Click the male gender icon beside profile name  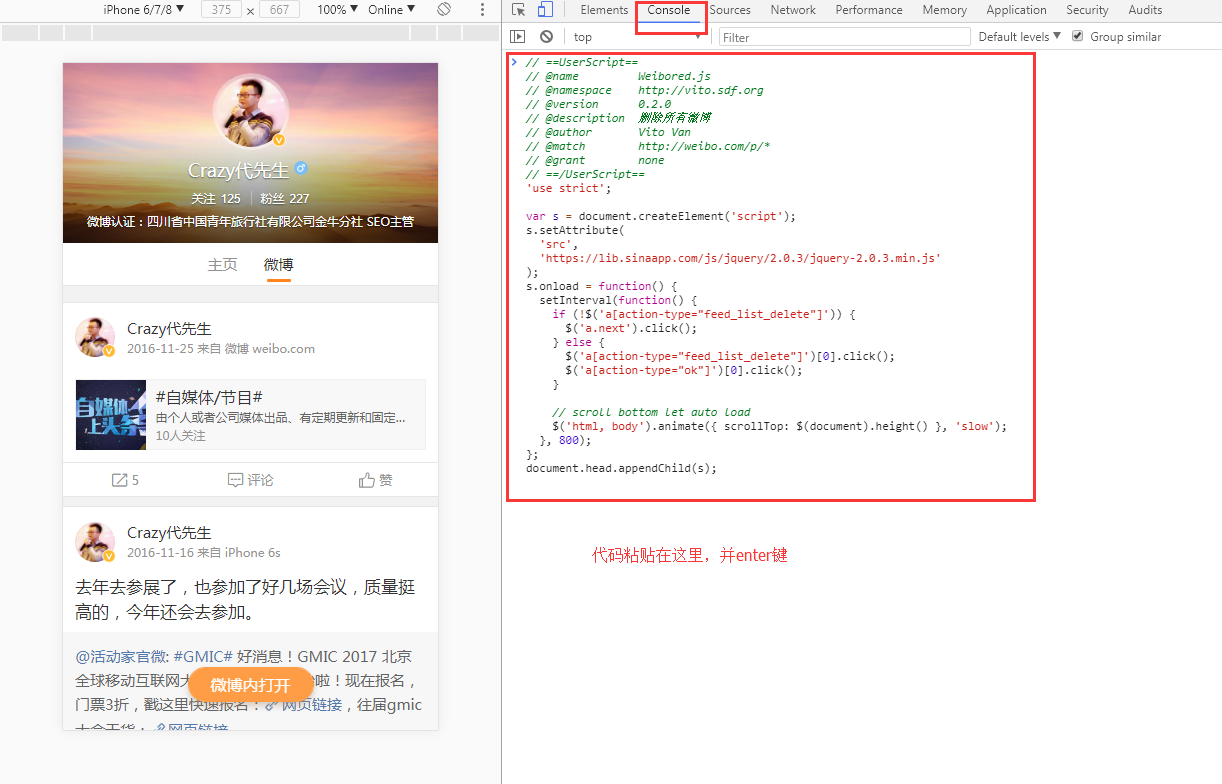pyautogui.click(x=301, y=169)
